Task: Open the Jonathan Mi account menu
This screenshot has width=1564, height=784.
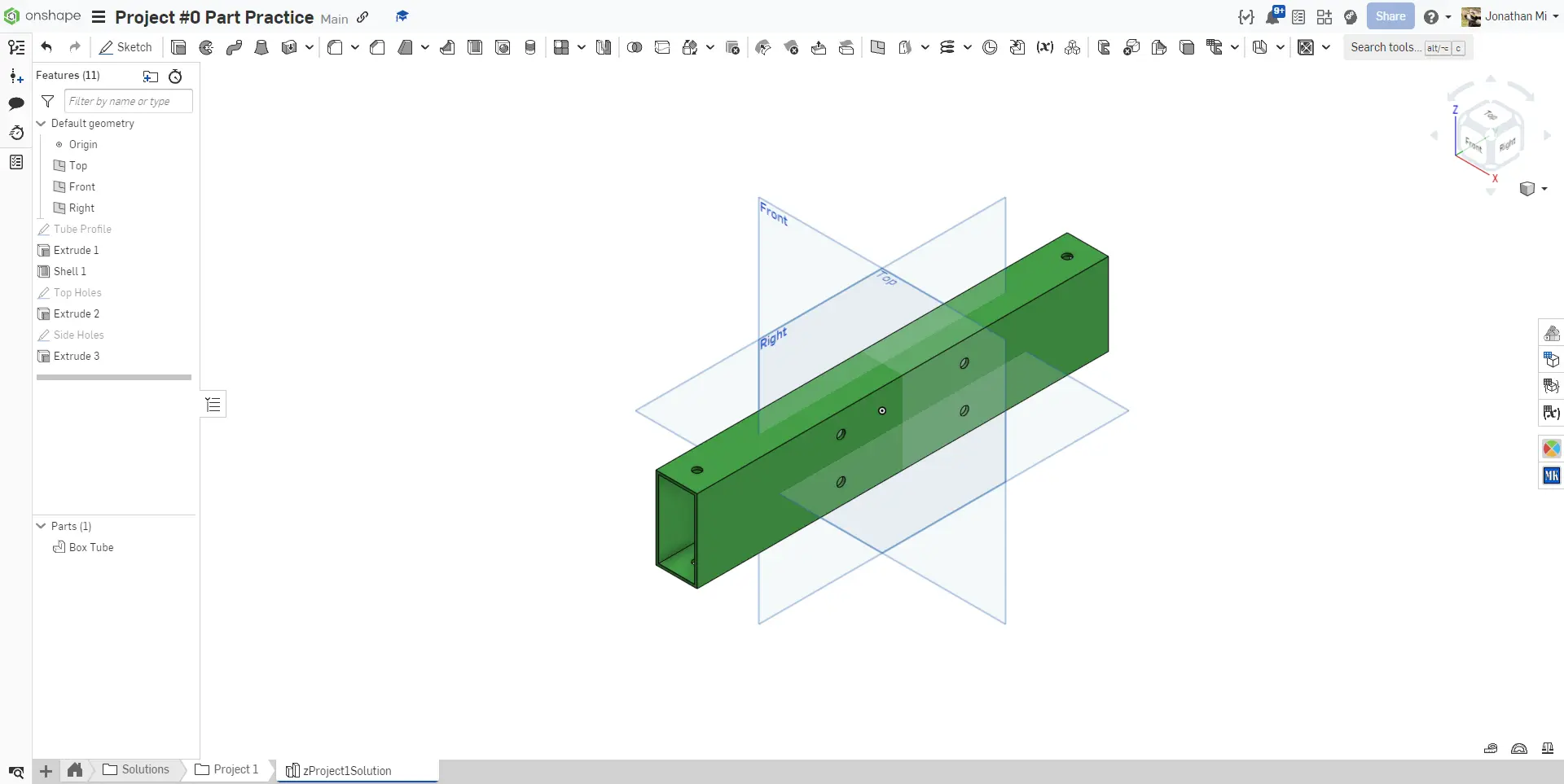Action: click(1510, 16)
